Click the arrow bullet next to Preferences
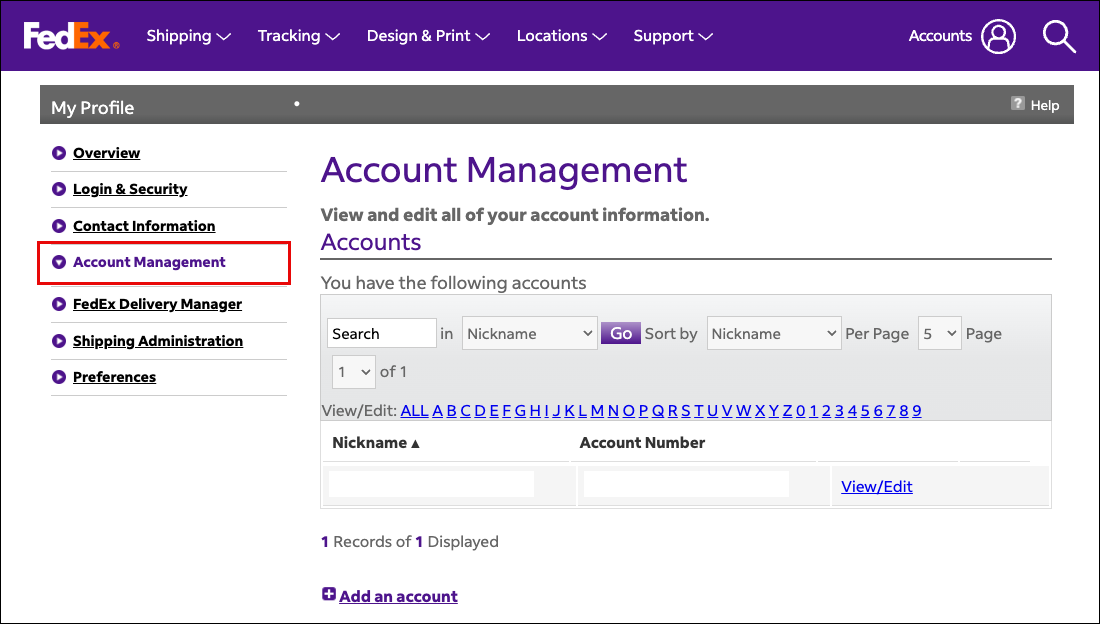This screenshot has height=624, width=1100. click(59, 377)
